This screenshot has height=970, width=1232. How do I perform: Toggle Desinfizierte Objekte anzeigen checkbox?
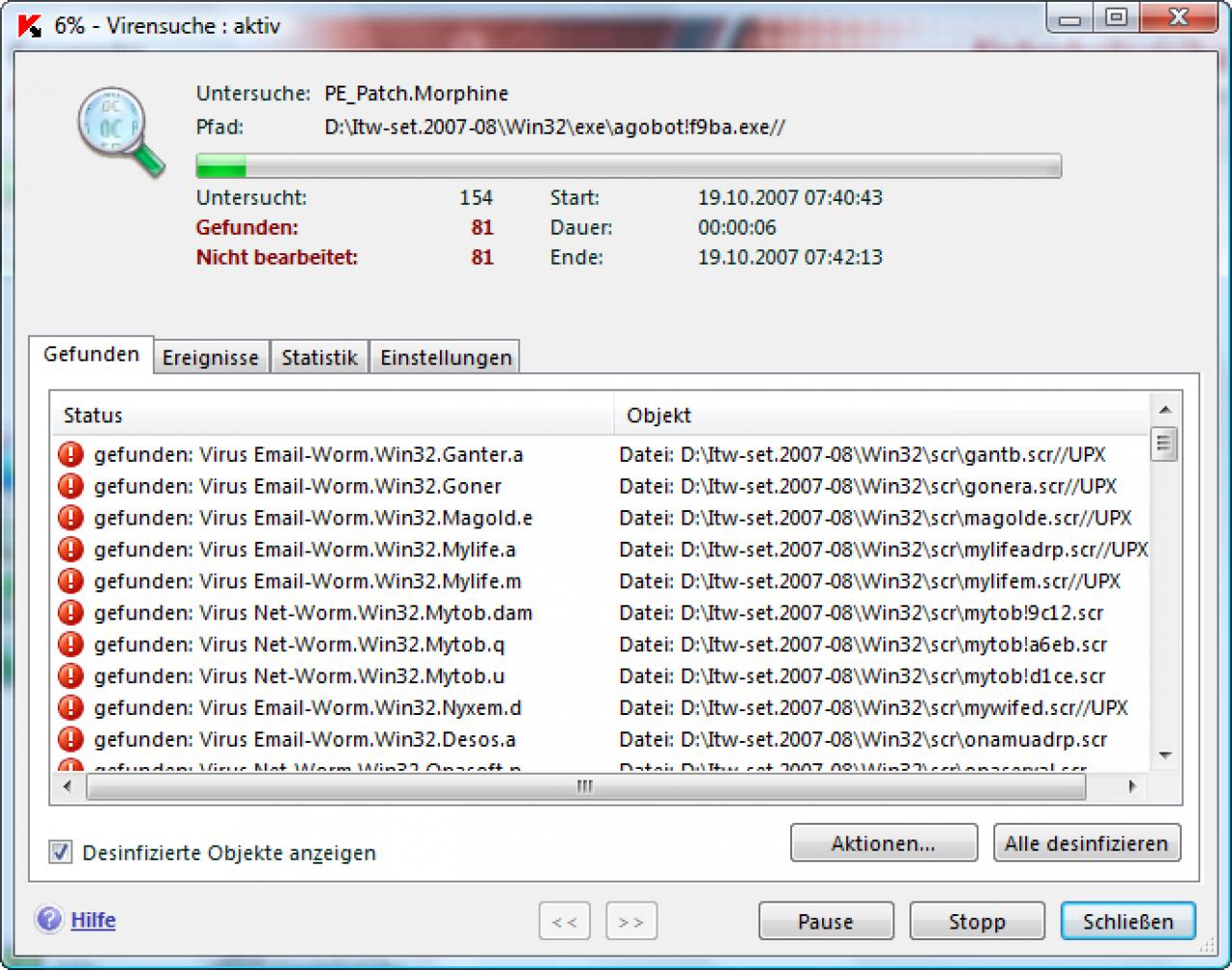[61, 852]
